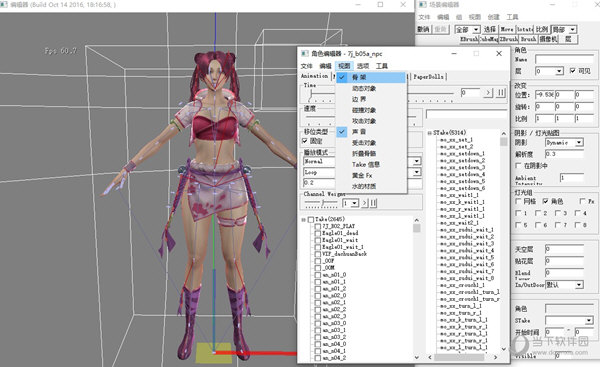Open 文件 menu in 角色编辑器
This screenshot has height=367, width=600.
[x=307, y=66]
